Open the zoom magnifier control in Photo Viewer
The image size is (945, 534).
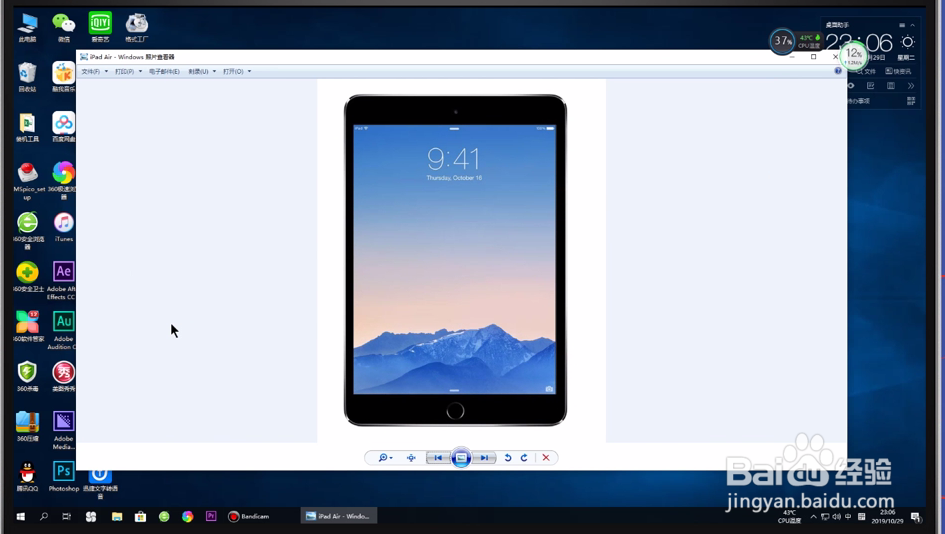coord(385,458)
